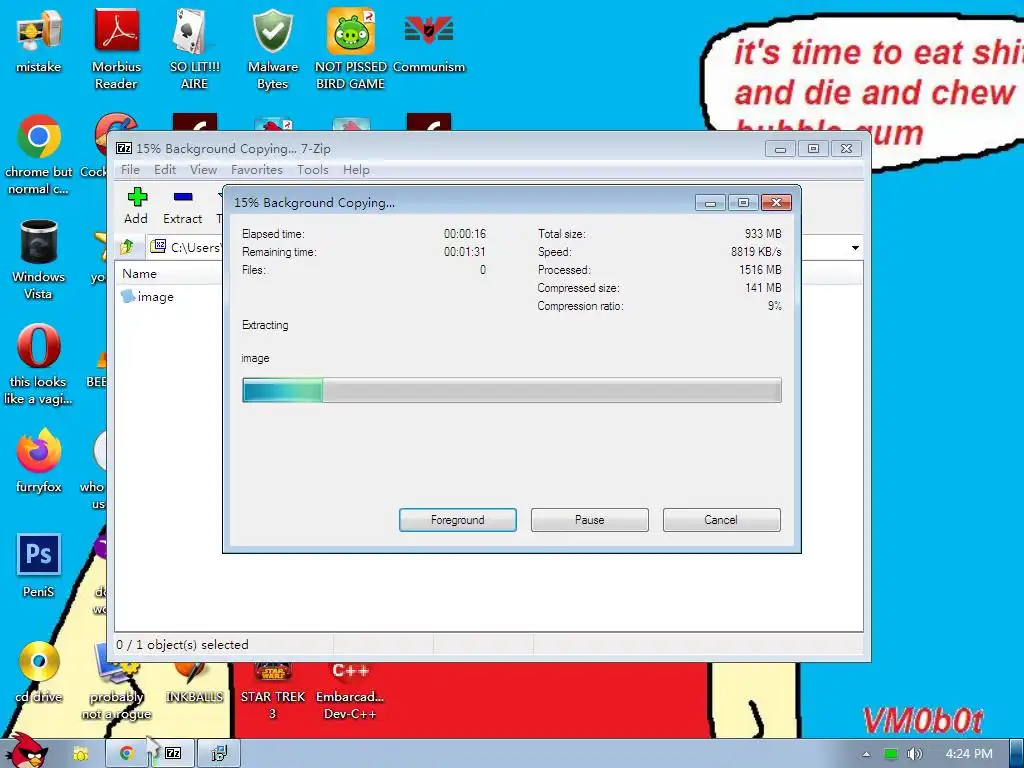Cancel the extraction
Screen dimensions: 1024x768
(721, 520)
